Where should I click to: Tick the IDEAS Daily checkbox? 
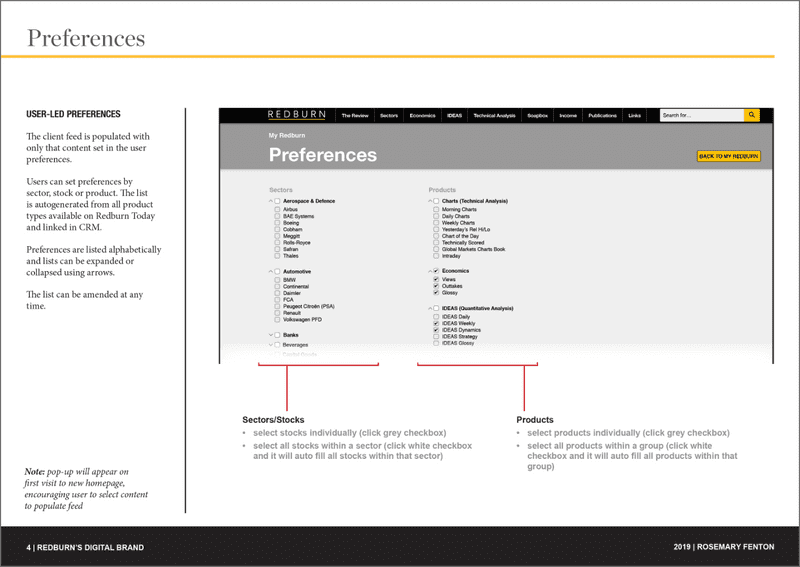click(436, 316)
